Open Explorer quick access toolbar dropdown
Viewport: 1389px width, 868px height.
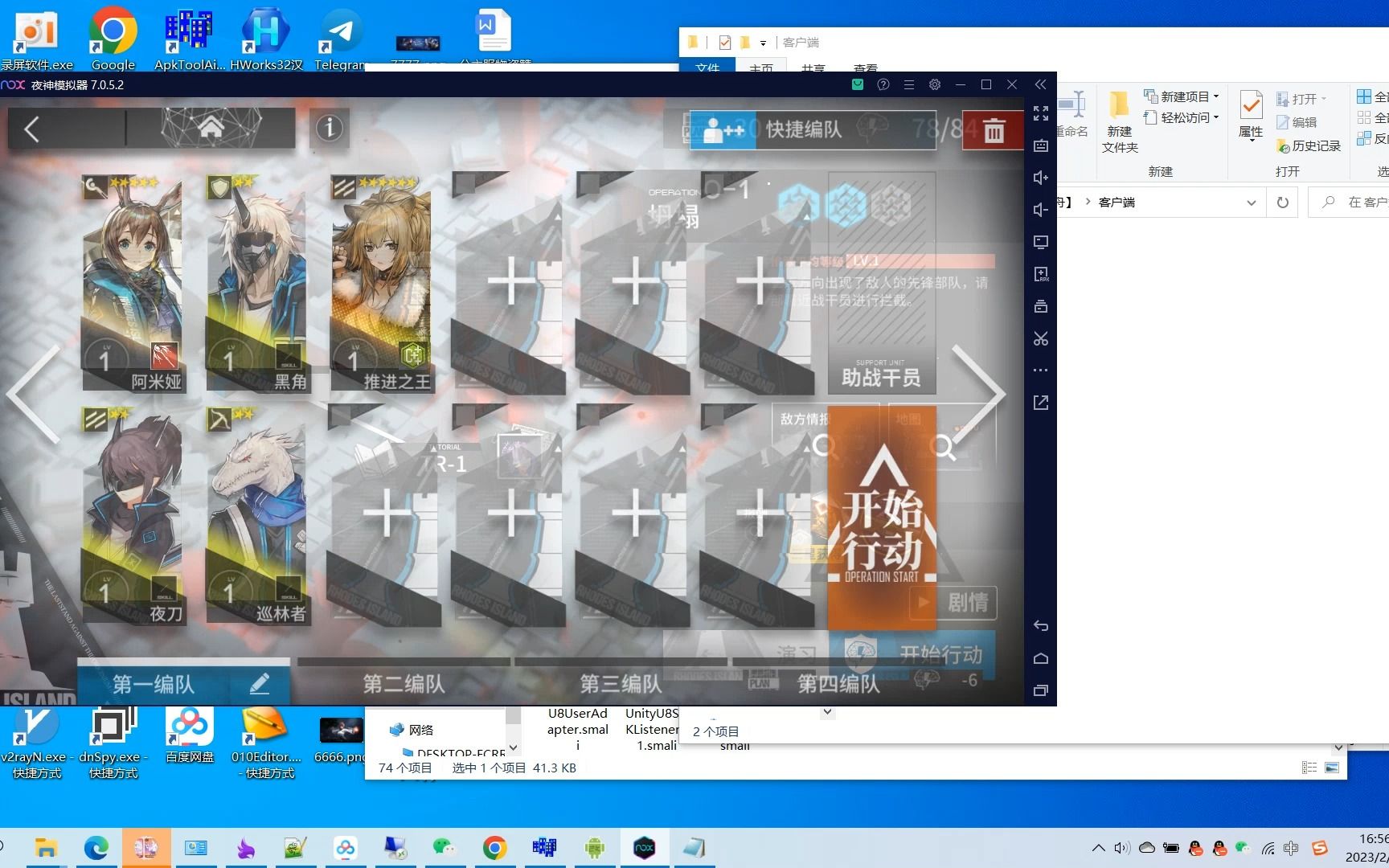763,43
